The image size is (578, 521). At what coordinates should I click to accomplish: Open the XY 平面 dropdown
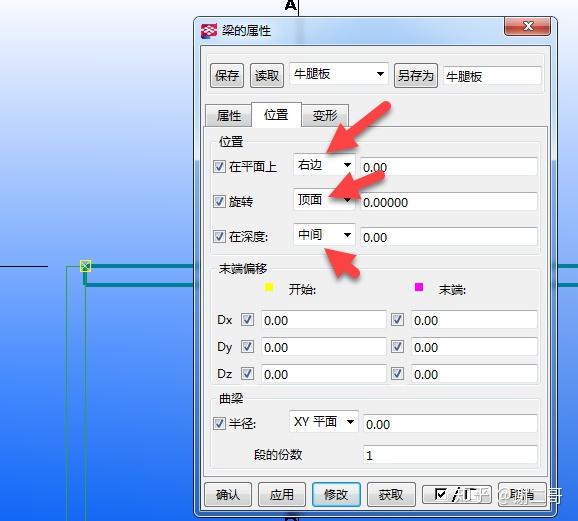pos(324,421)
